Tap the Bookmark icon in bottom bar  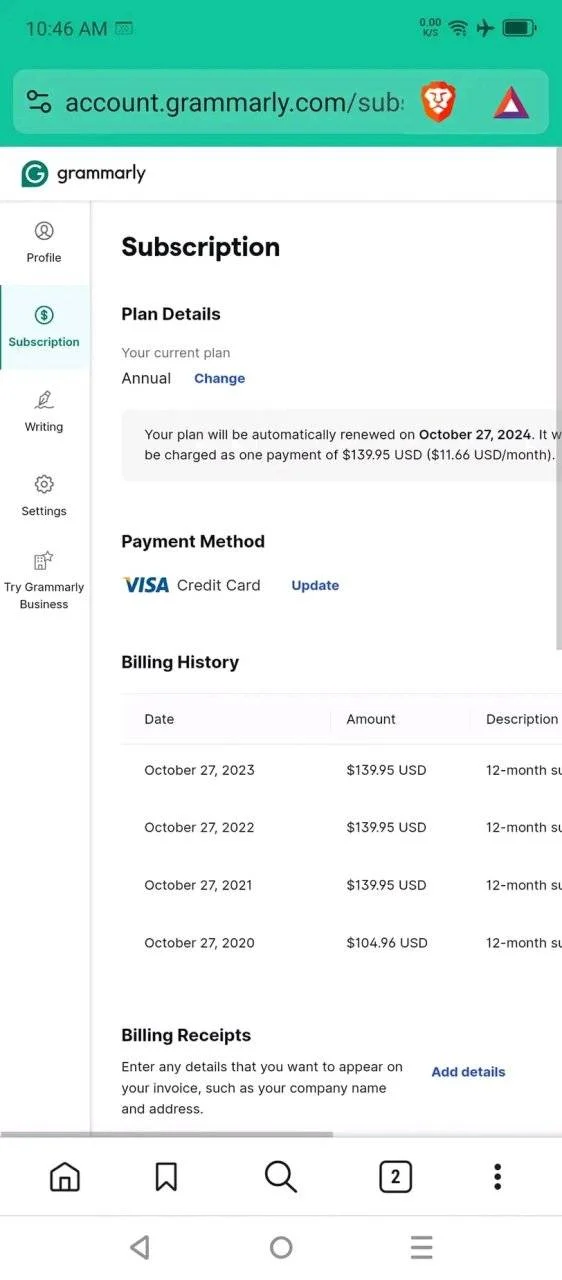[166, 1177]
